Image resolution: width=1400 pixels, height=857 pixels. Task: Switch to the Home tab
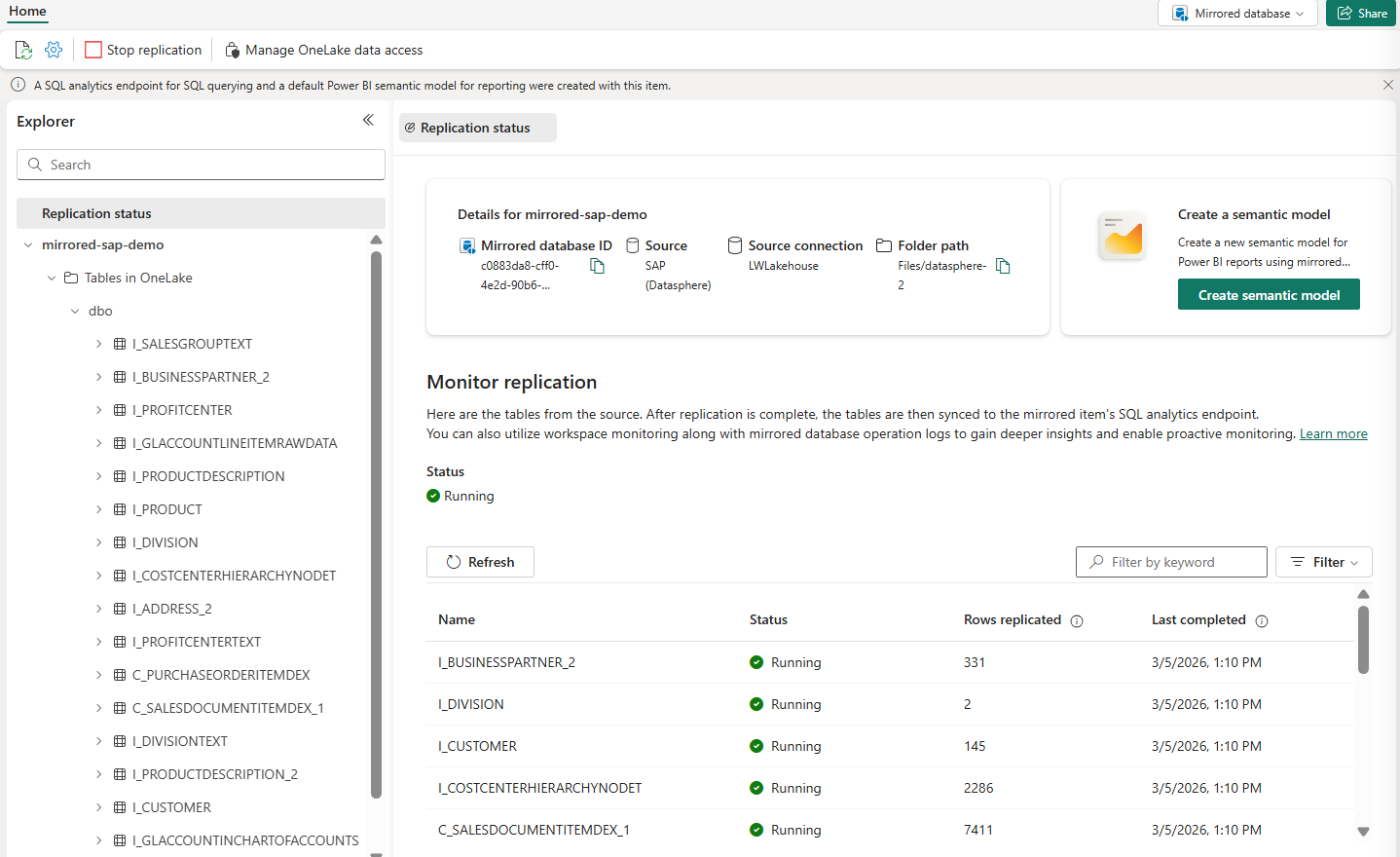tap(26, 12)
